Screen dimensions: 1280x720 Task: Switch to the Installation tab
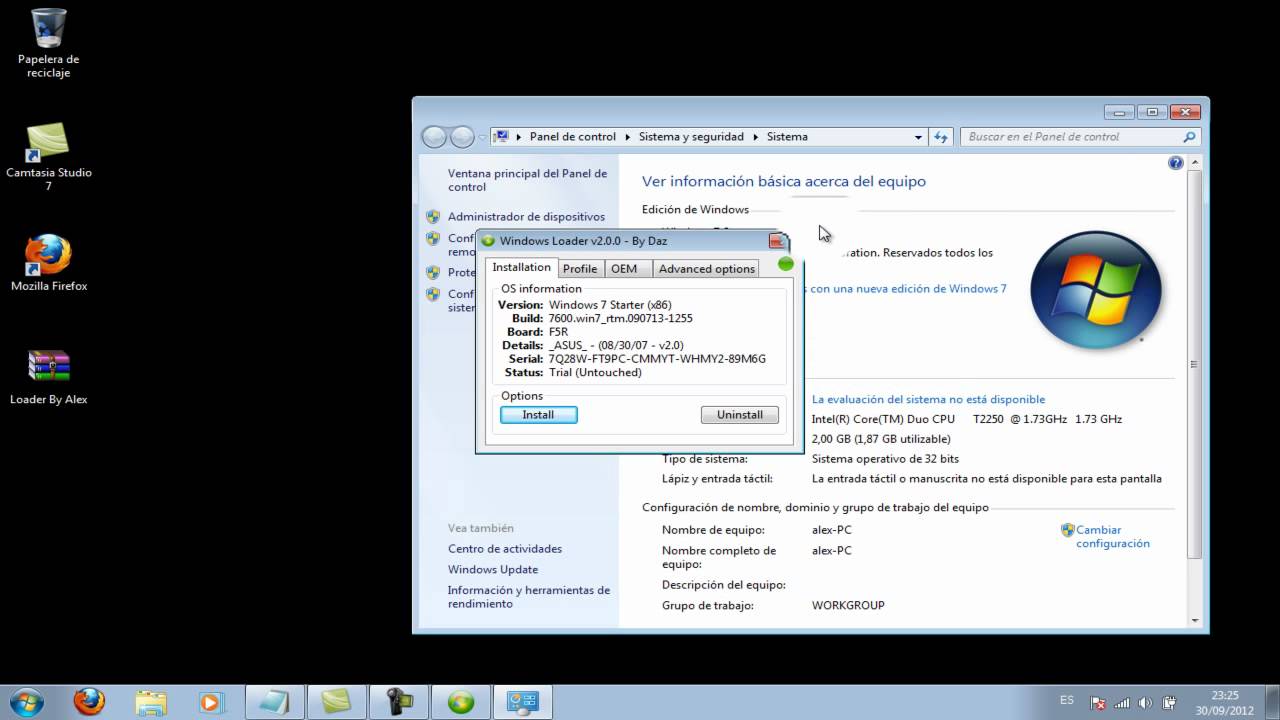(521, 267)
